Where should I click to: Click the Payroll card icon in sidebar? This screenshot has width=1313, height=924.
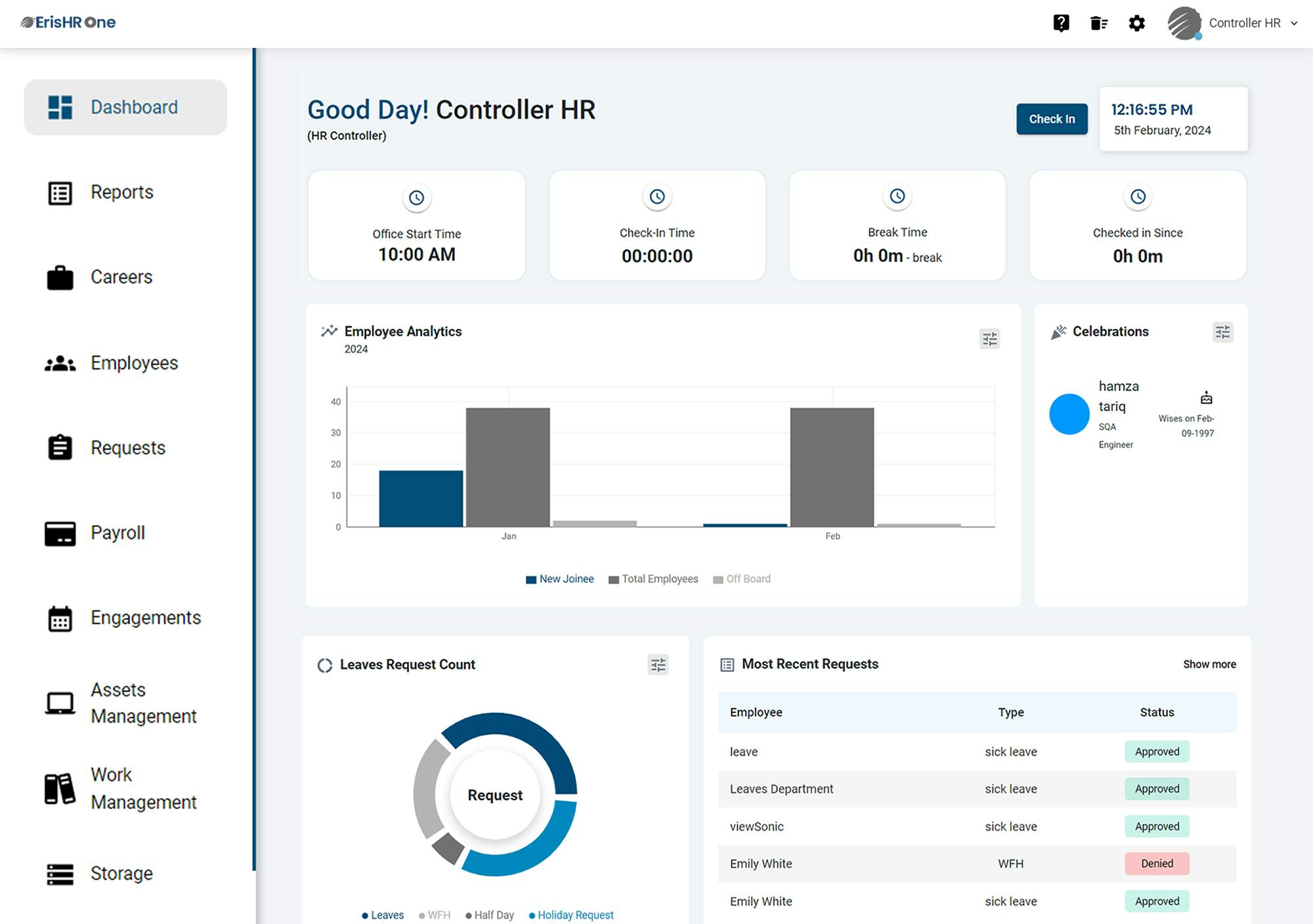click(60, 534)
